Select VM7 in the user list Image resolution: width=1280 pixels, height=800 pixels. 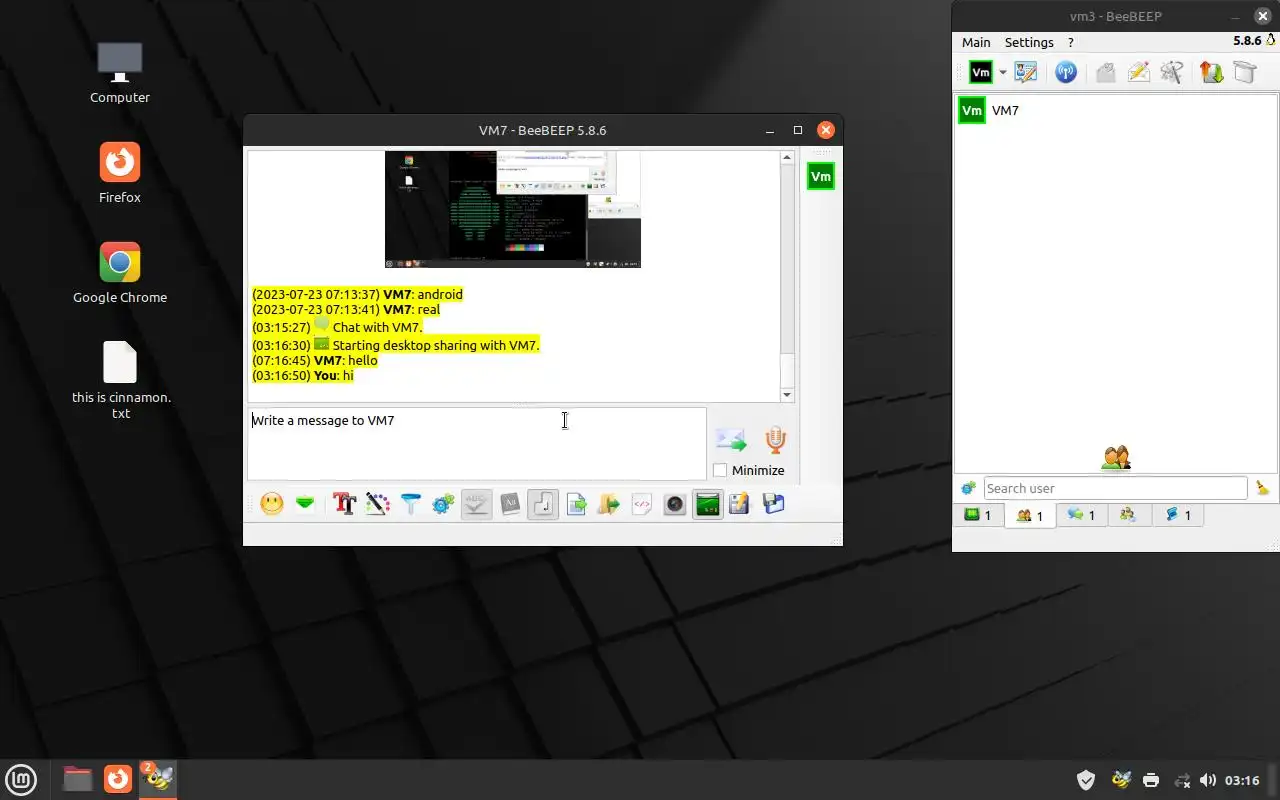click(x=1115, y=111)
